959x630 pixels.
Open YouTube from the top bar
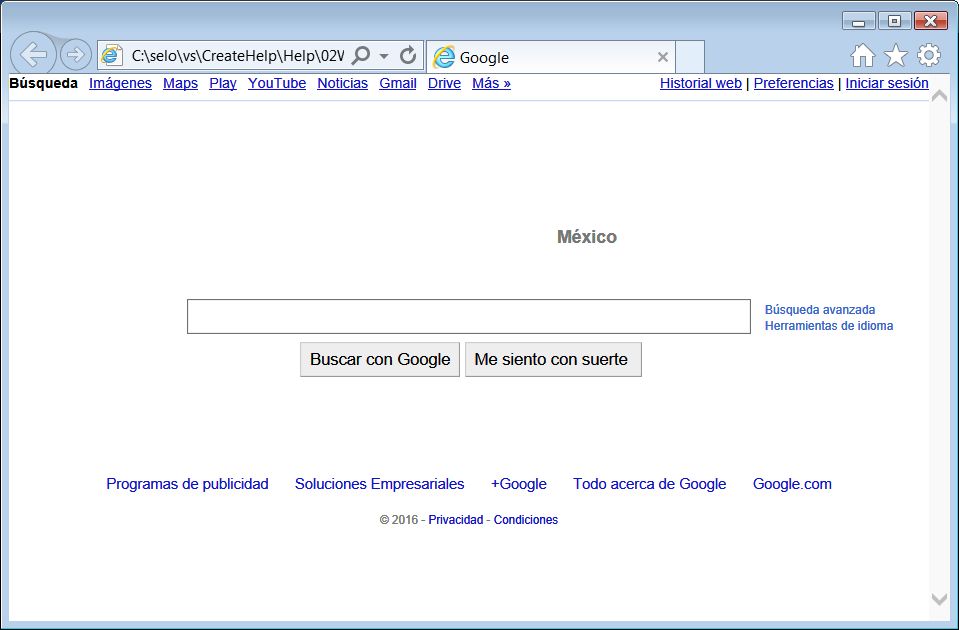(x=277, y=83)
